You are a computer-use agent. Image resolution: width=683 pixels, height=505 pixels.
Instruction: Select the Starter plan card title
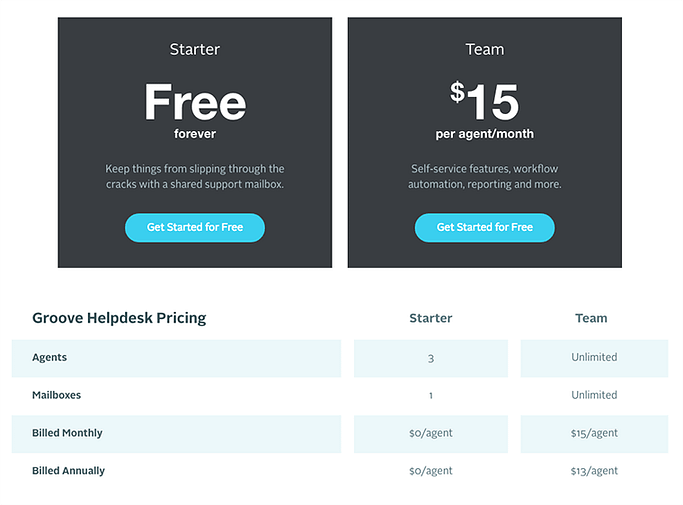195,49
